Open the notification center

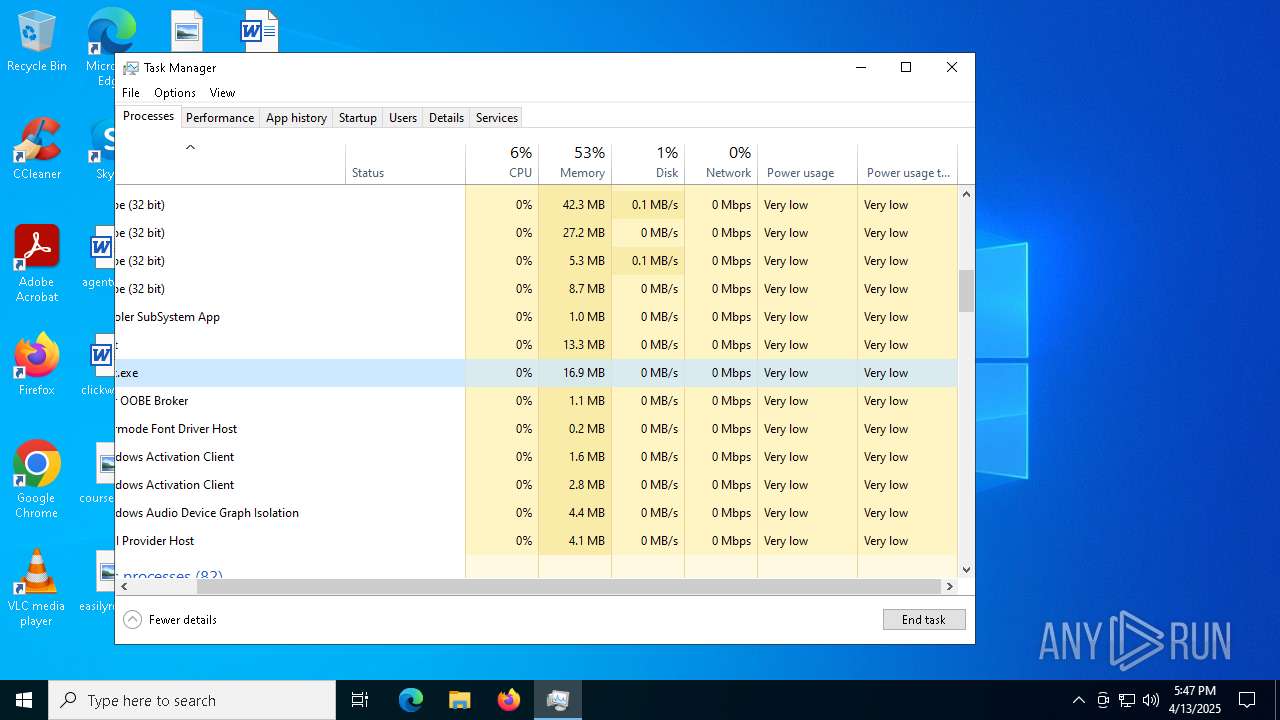click(x=1247, y=700)
